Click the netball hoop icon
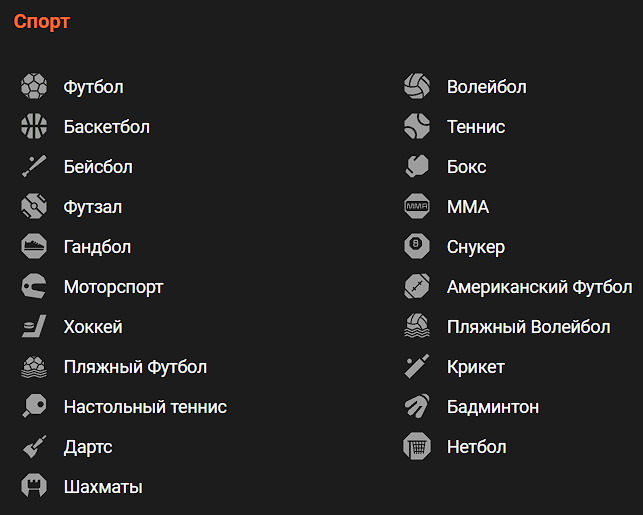 click(417, 446)
